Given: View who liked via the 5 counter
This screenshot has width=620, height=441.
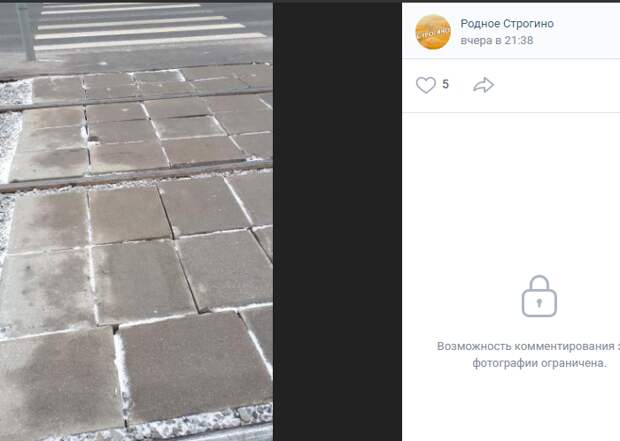Looking at the screenshot, I should [446, 84].
